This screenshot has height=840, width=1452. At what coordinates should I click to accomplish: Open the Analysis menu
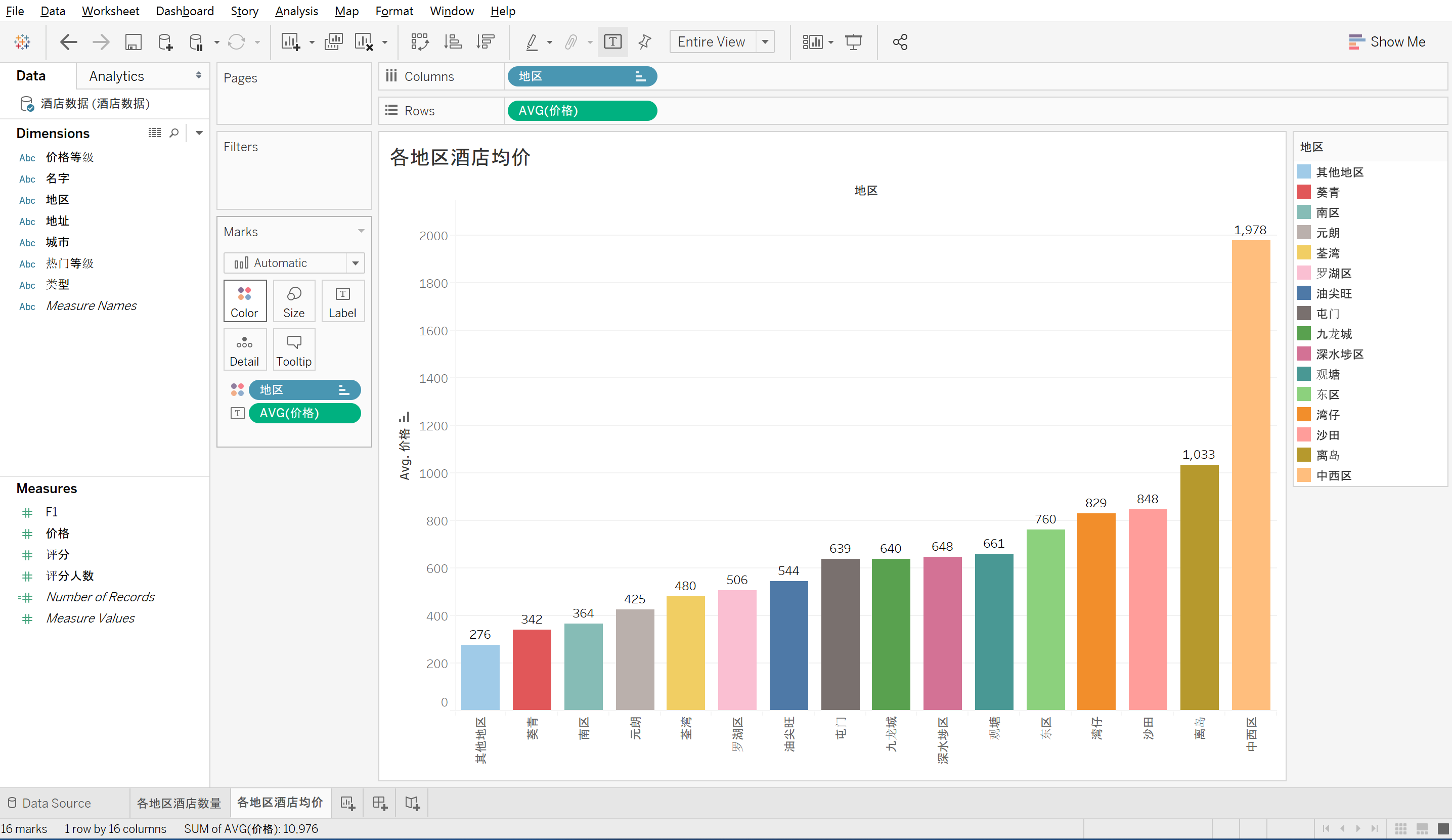coord(296,11)
